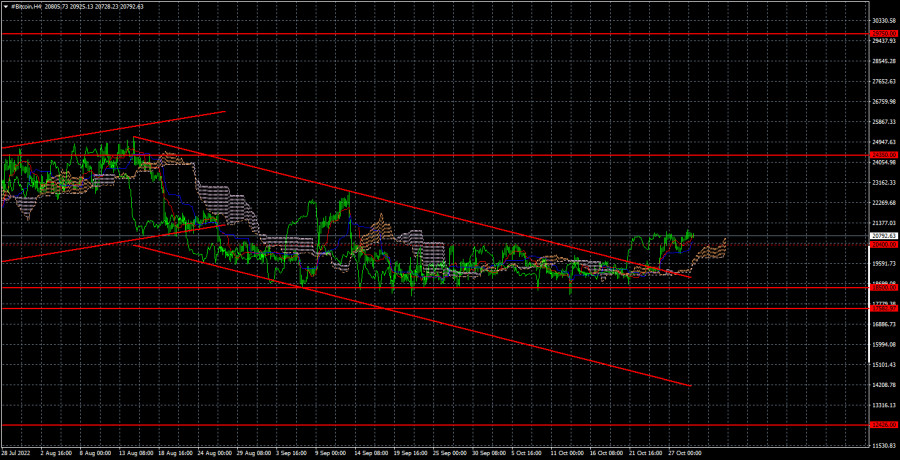The image size is (900, 460).
Task: Select the 18500.00 red price label
Action: 883,288
